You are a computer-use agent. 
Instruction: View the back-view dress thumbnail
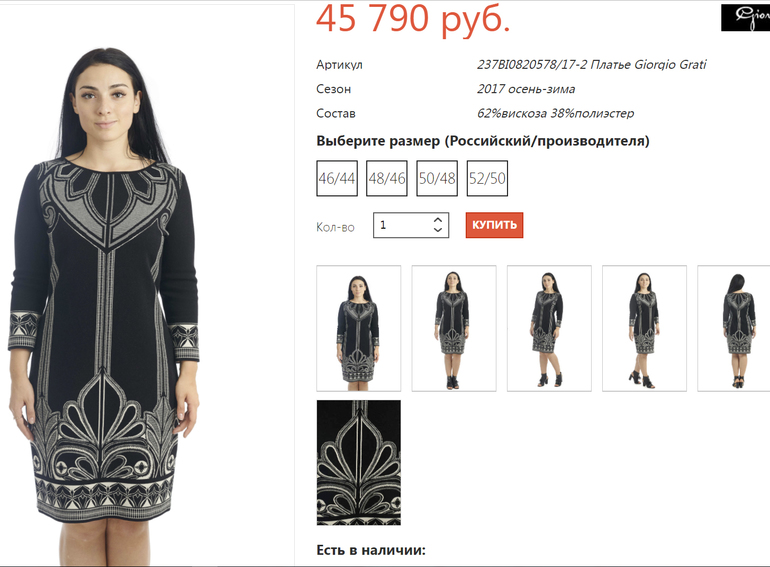coord(734,328)
